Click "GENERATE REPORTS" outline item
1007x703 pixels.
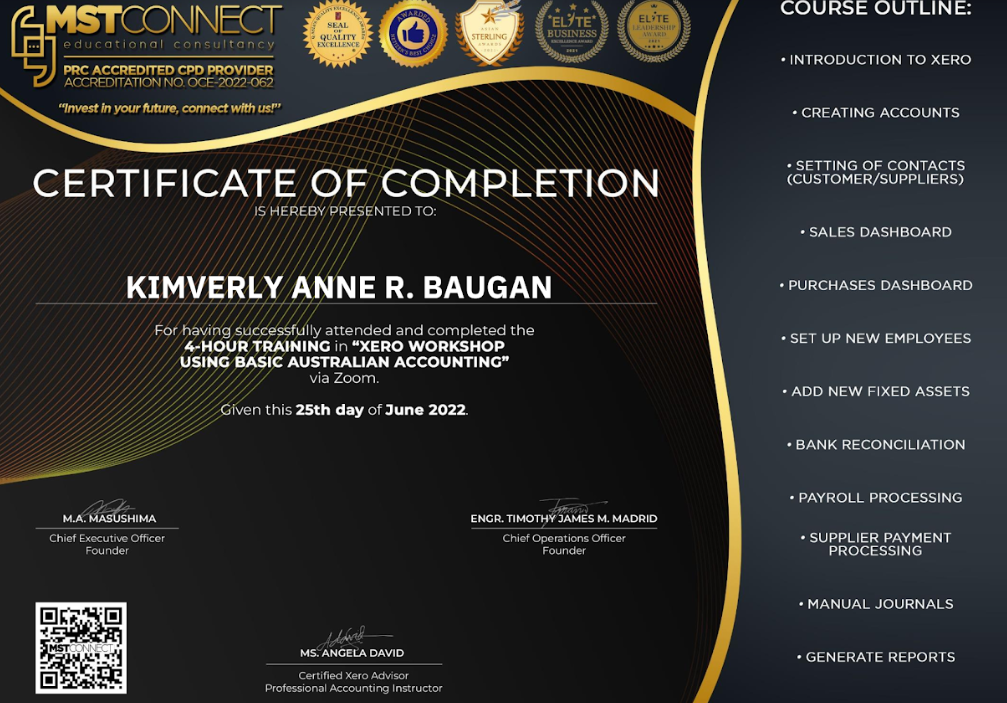tap(876, 657)
